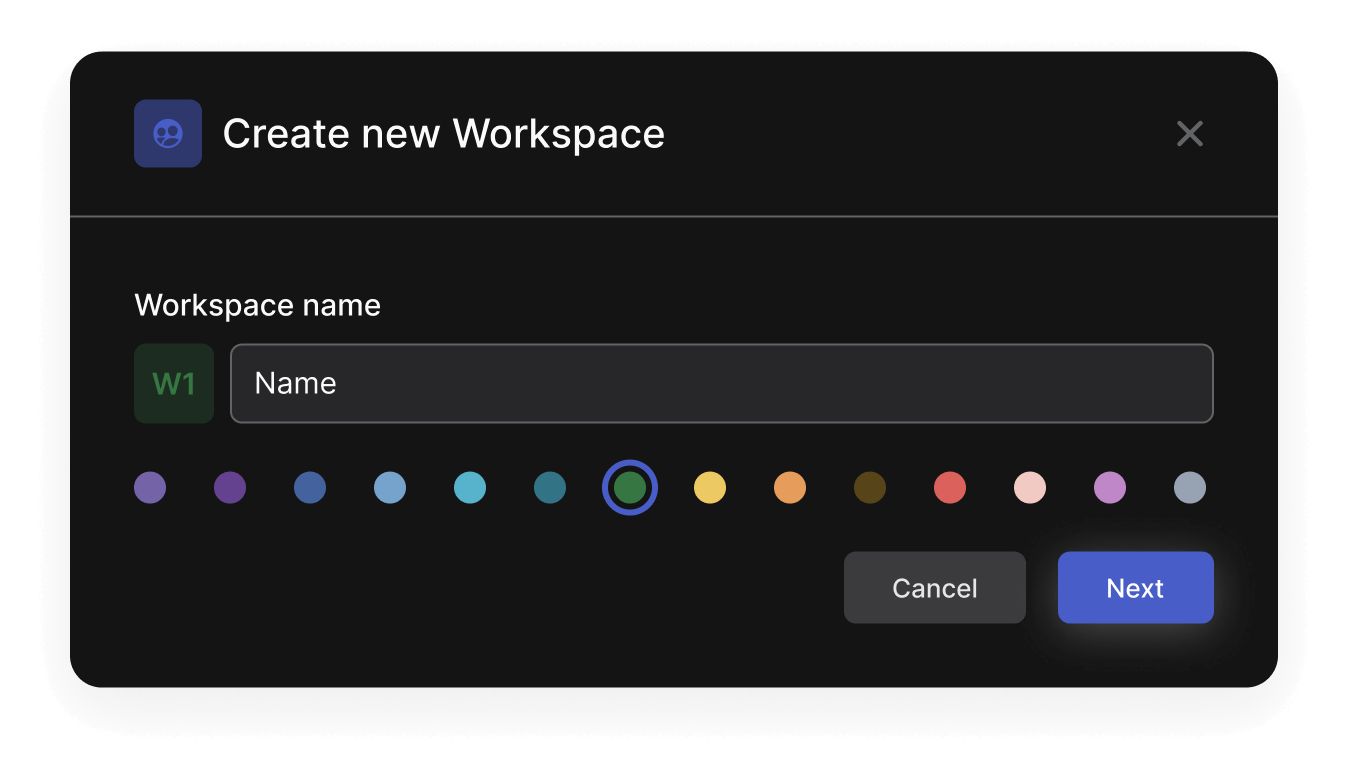Screen dimensions: 1348x777
Task: Select the red color swatch
Action: coord(950,488)
